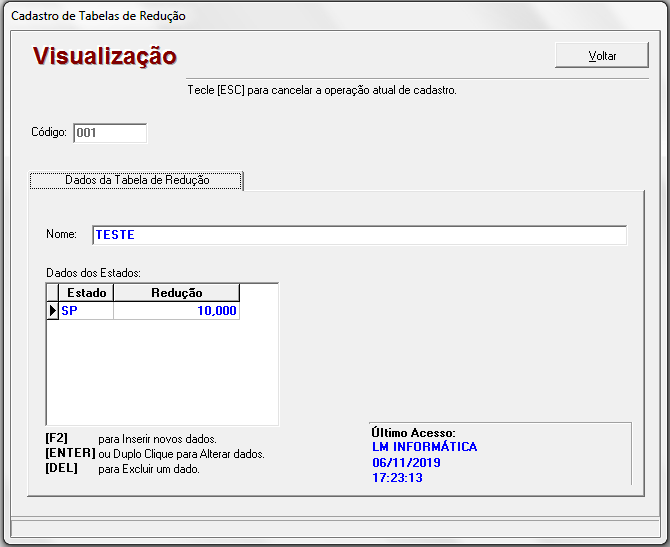Select the SP cell in the grid
The image size is (670, 547).
[x=86, y=311]
